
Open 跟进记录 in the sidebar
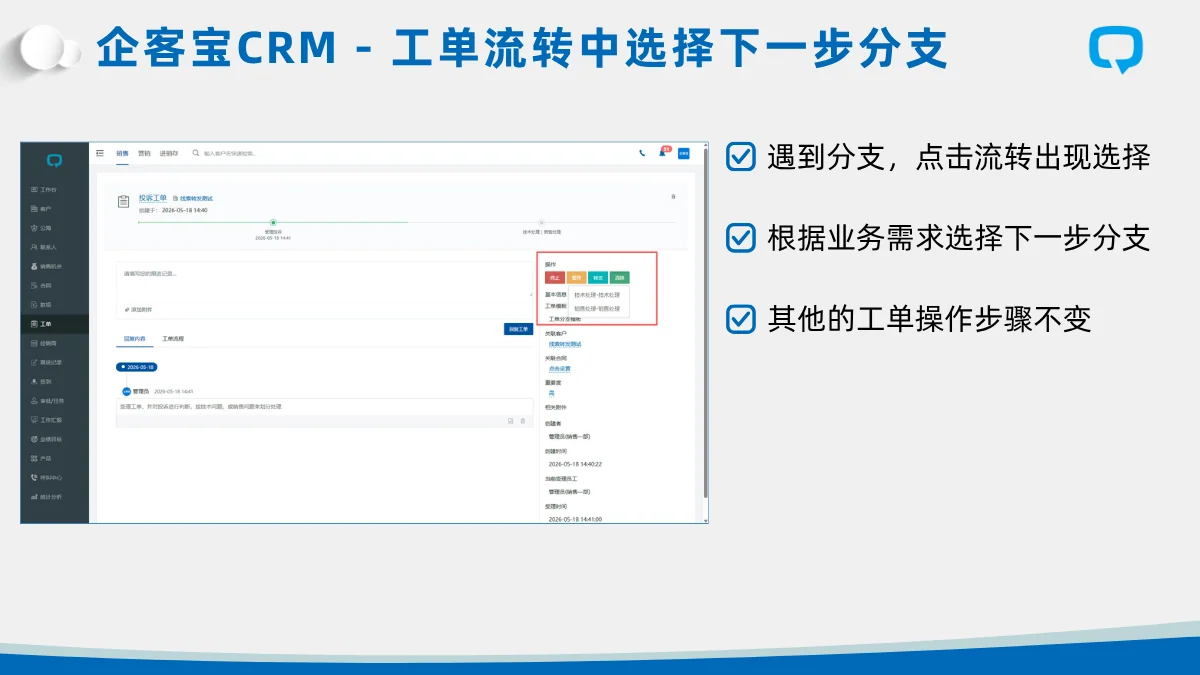(x=46, y=362)
